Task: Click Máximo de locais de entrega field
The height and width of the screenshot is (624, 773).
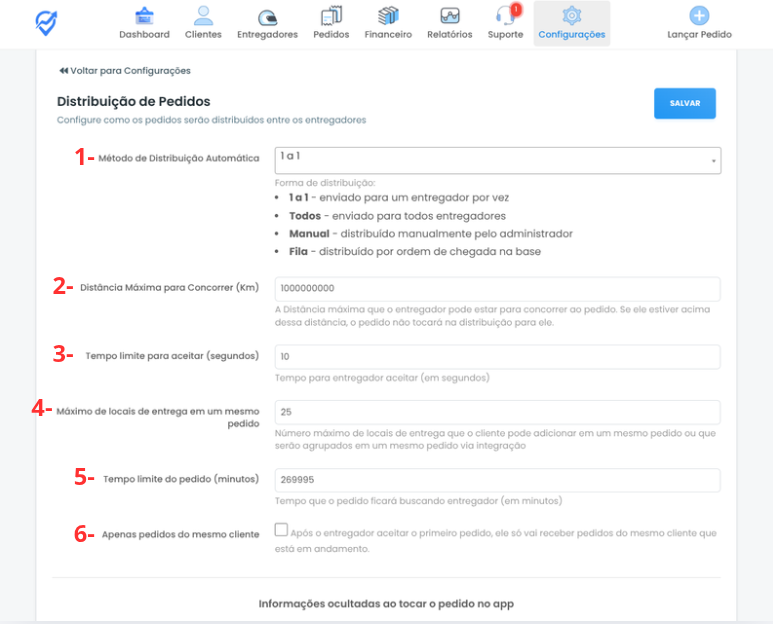Action: (x=497, y=412)
